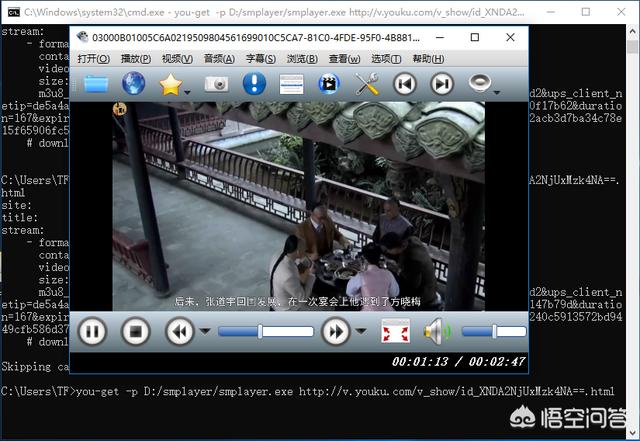
Task: Show file information with blue exclamation icon
Action: coord(254,83)
